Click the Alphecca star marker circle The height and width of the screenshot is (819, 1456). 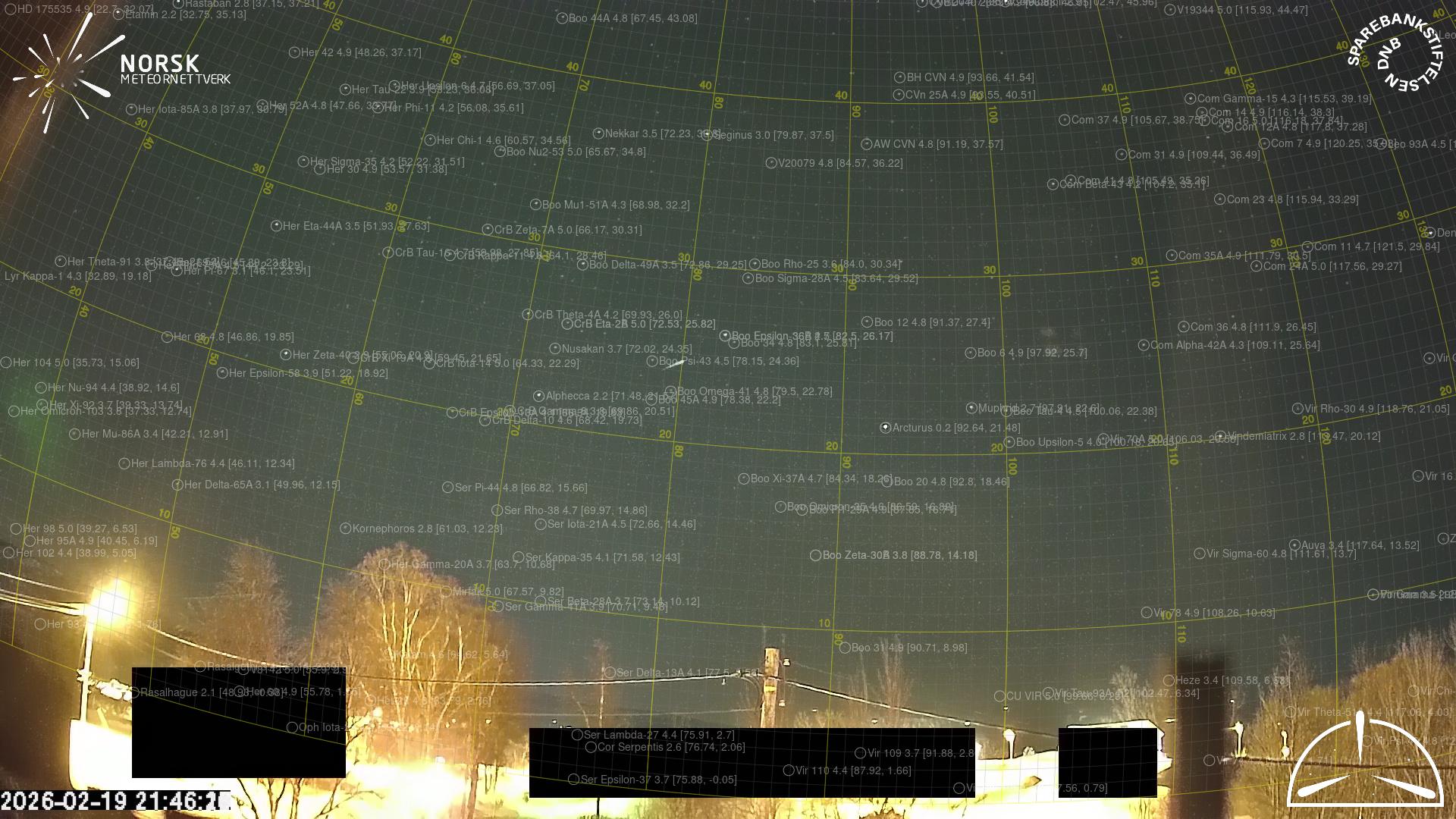tap(538, 396)
